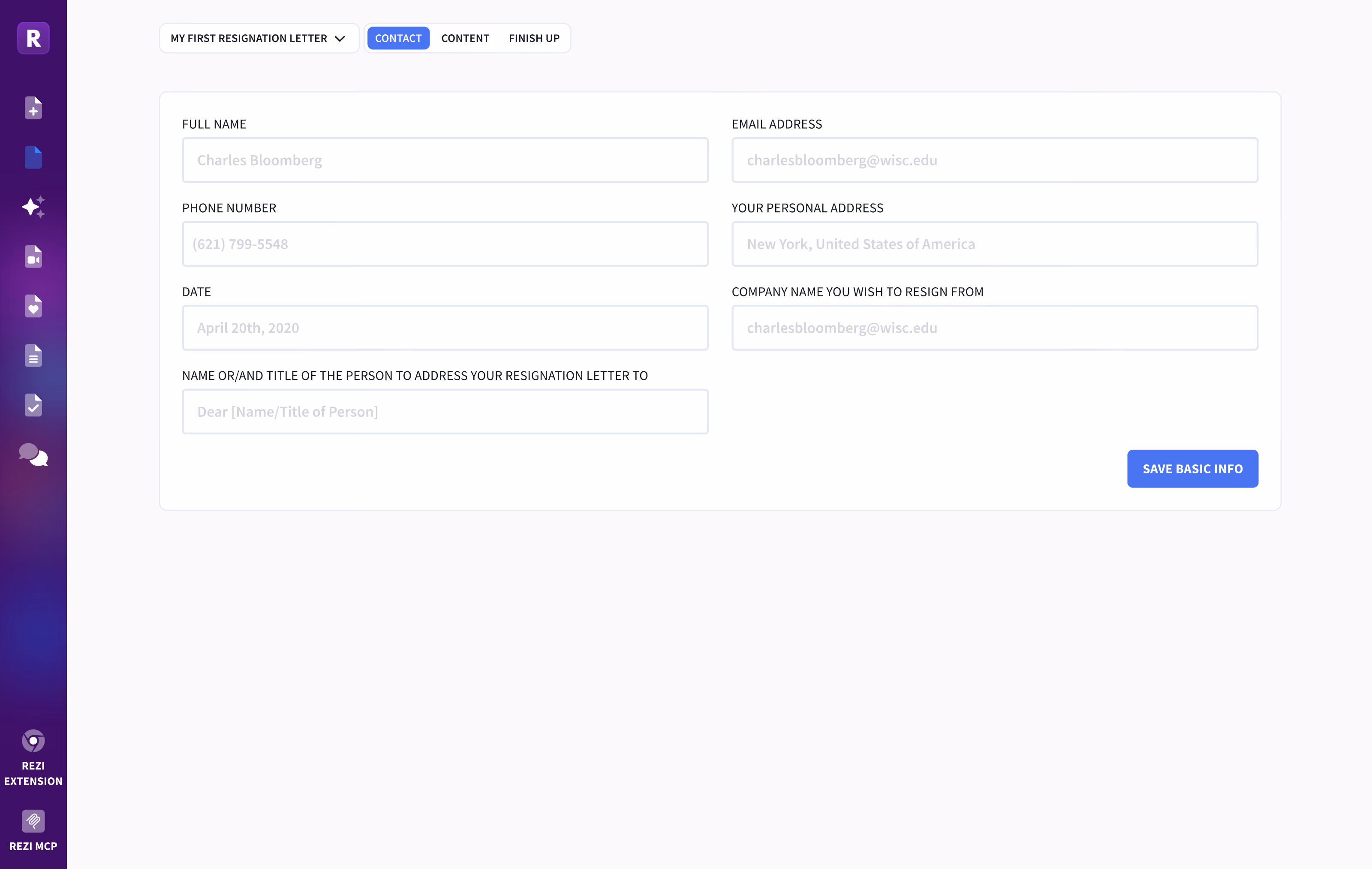The height and width of the screenshot is (869, 1372).
Task: Click into the Phone Number field
Action: (x=445, y=244)
